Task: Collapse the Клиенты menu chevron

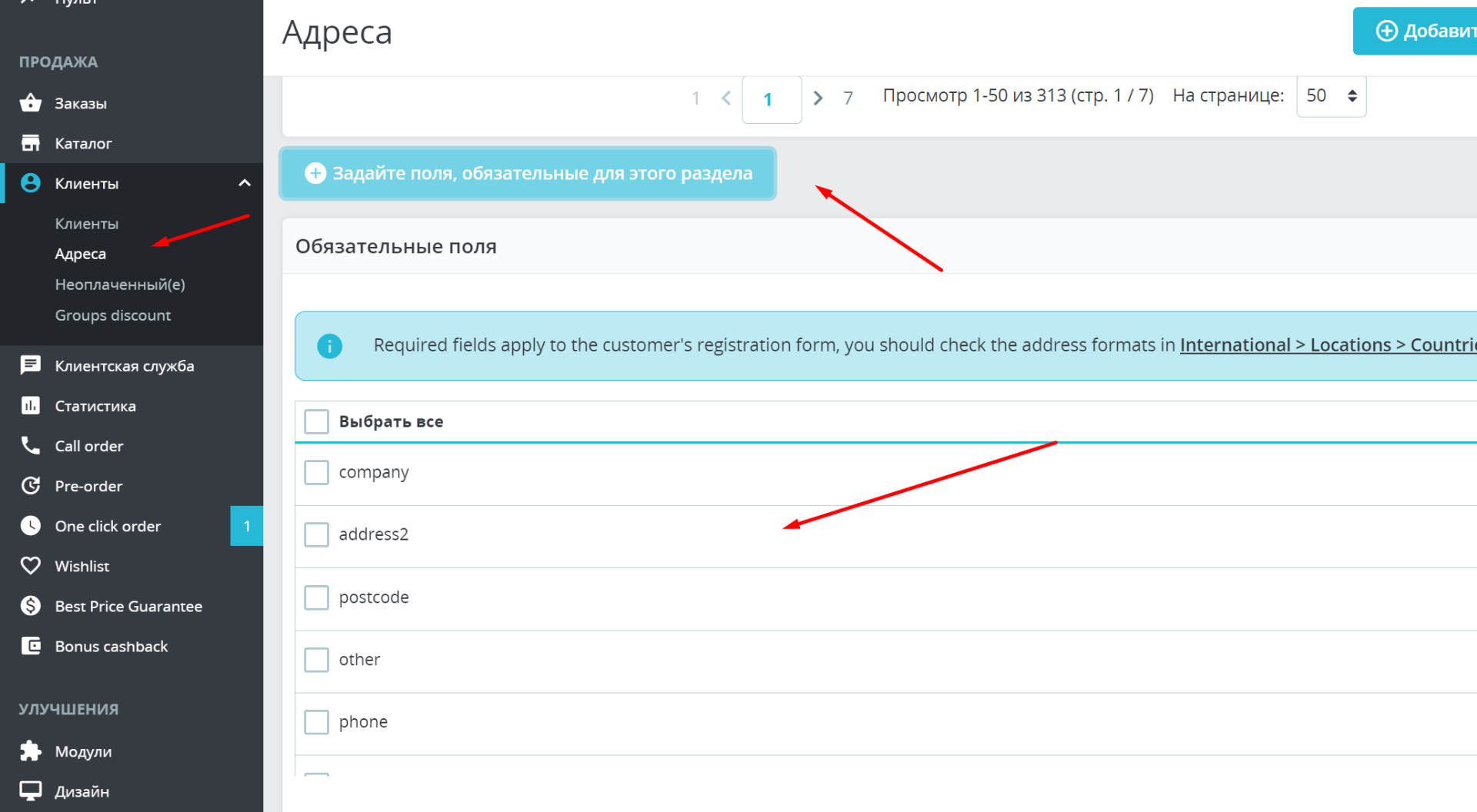Action: pos(245,183)
